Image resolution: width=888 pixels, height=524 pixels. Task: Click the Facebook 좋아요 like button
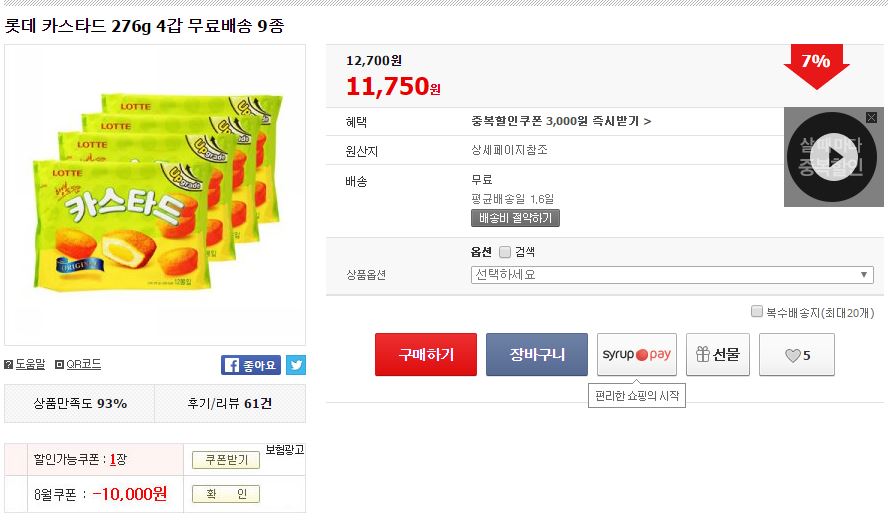pos(250,365)
